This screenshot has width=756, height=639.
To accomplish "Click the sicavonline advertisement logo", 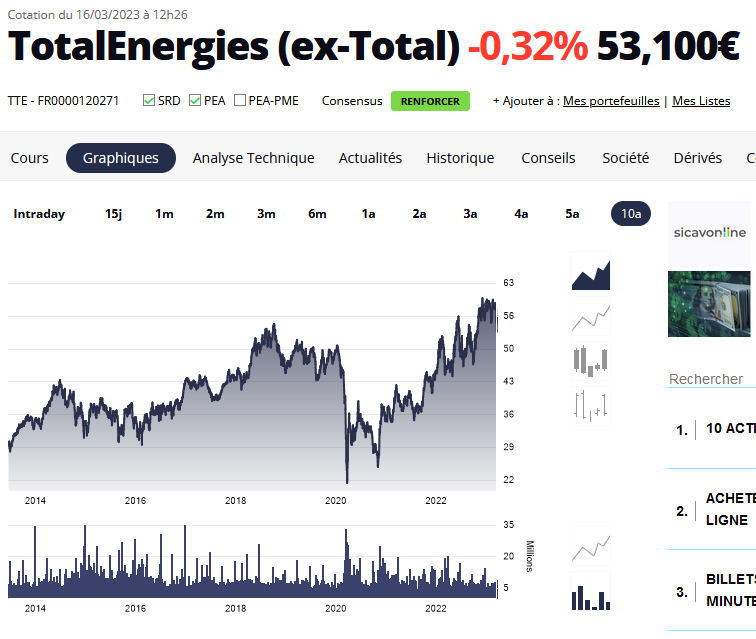I will (709, 232).
